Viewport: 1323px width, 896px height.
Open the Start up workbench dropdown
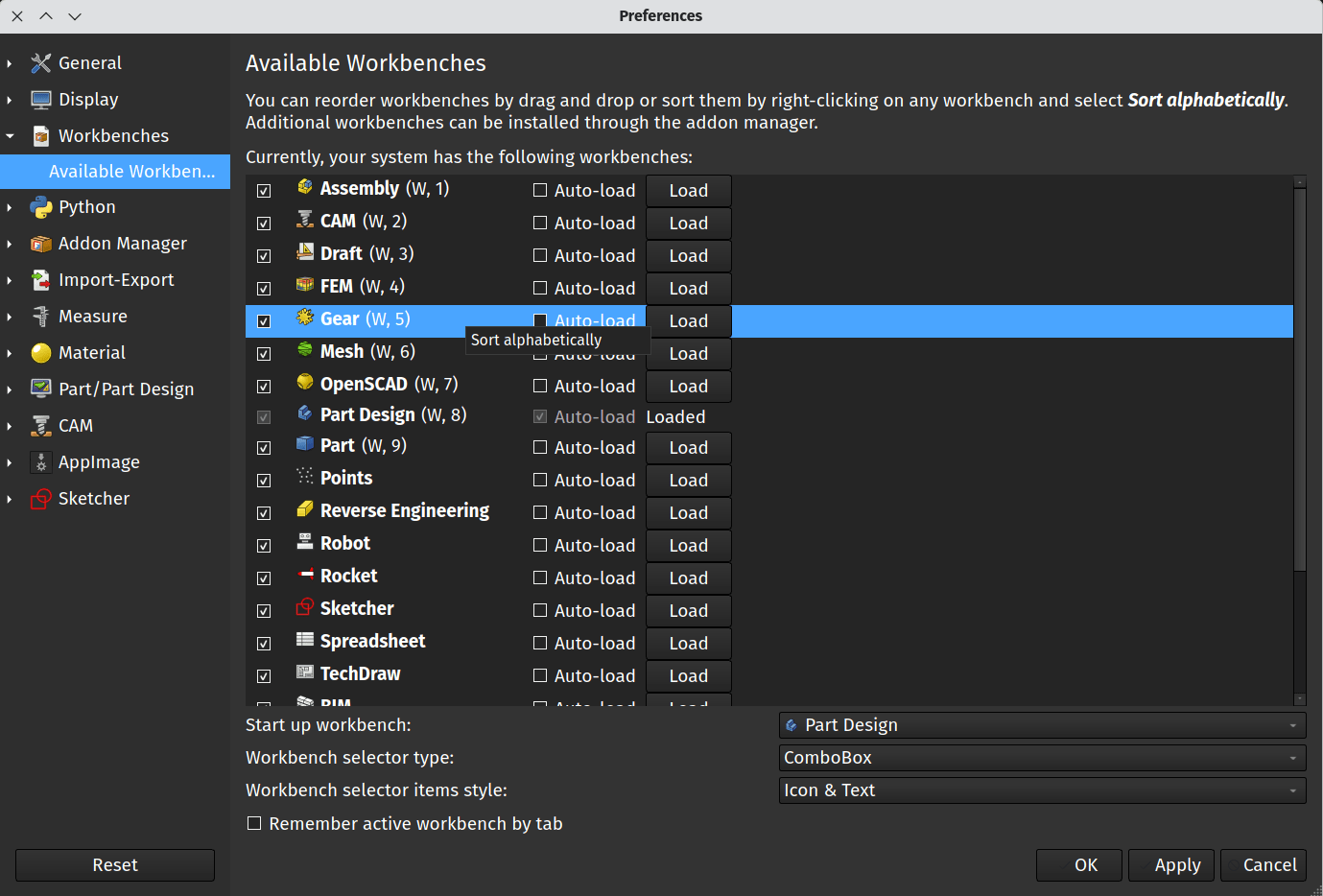tap(1042, 725)
